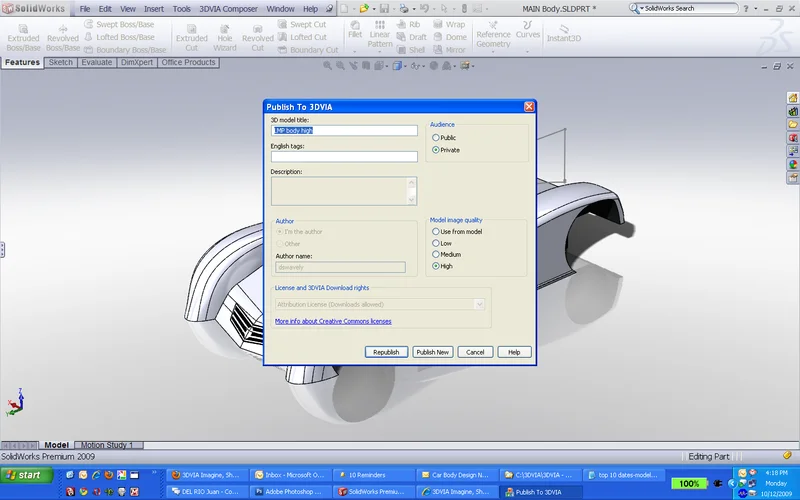The height and width of the screenshot is (500, 800).
Task: Switch to the Evaluate tab
Action: (97, 62)
